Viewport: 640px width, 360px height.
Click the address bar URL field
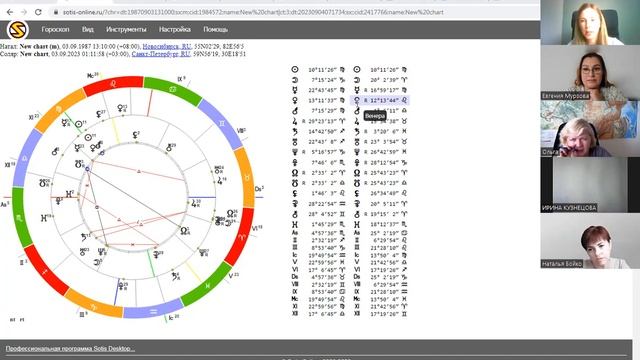point(253,12)
